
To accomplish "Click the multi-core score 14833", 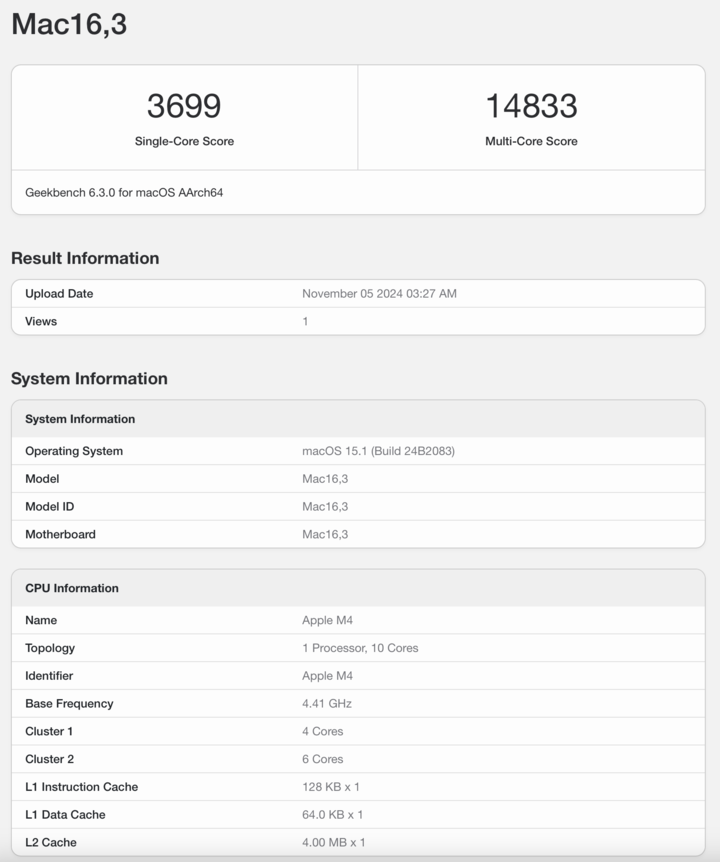I will click(x=531, y=106).
